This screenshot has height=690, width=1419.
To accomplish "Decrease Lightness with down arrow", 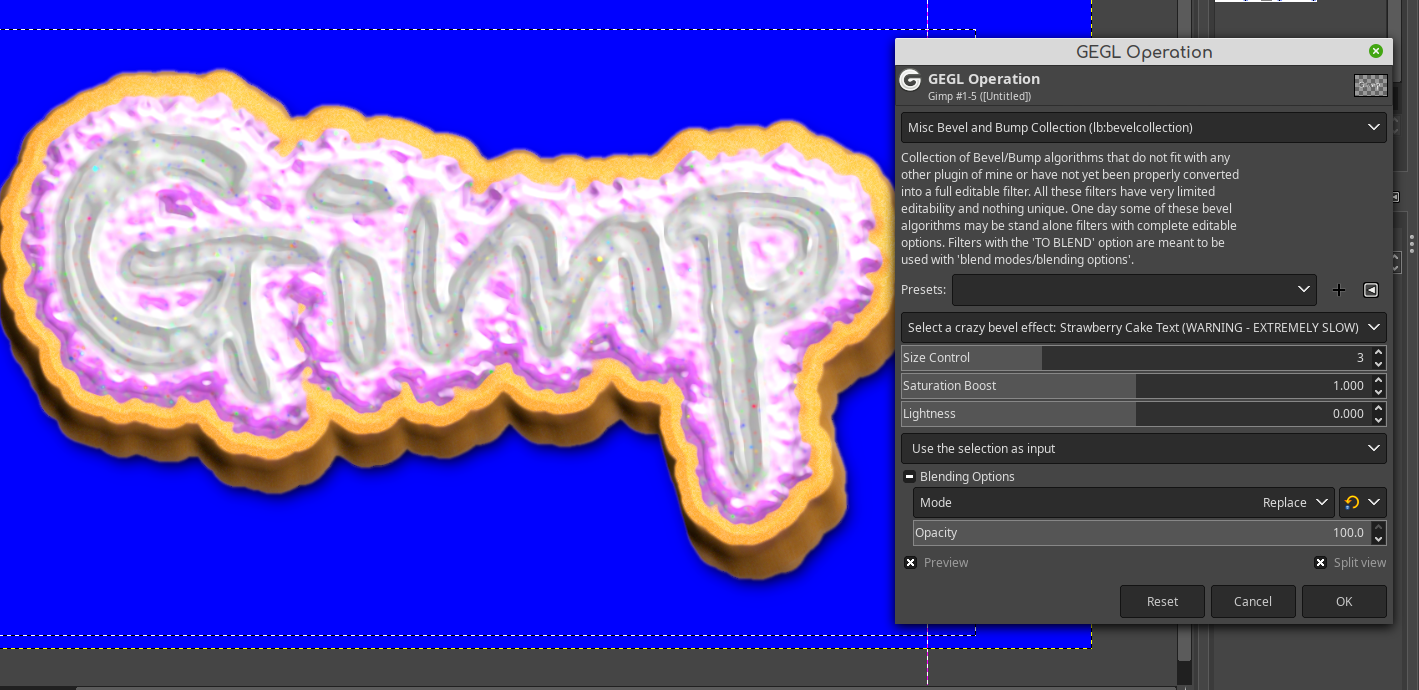I will (1379, 420).
